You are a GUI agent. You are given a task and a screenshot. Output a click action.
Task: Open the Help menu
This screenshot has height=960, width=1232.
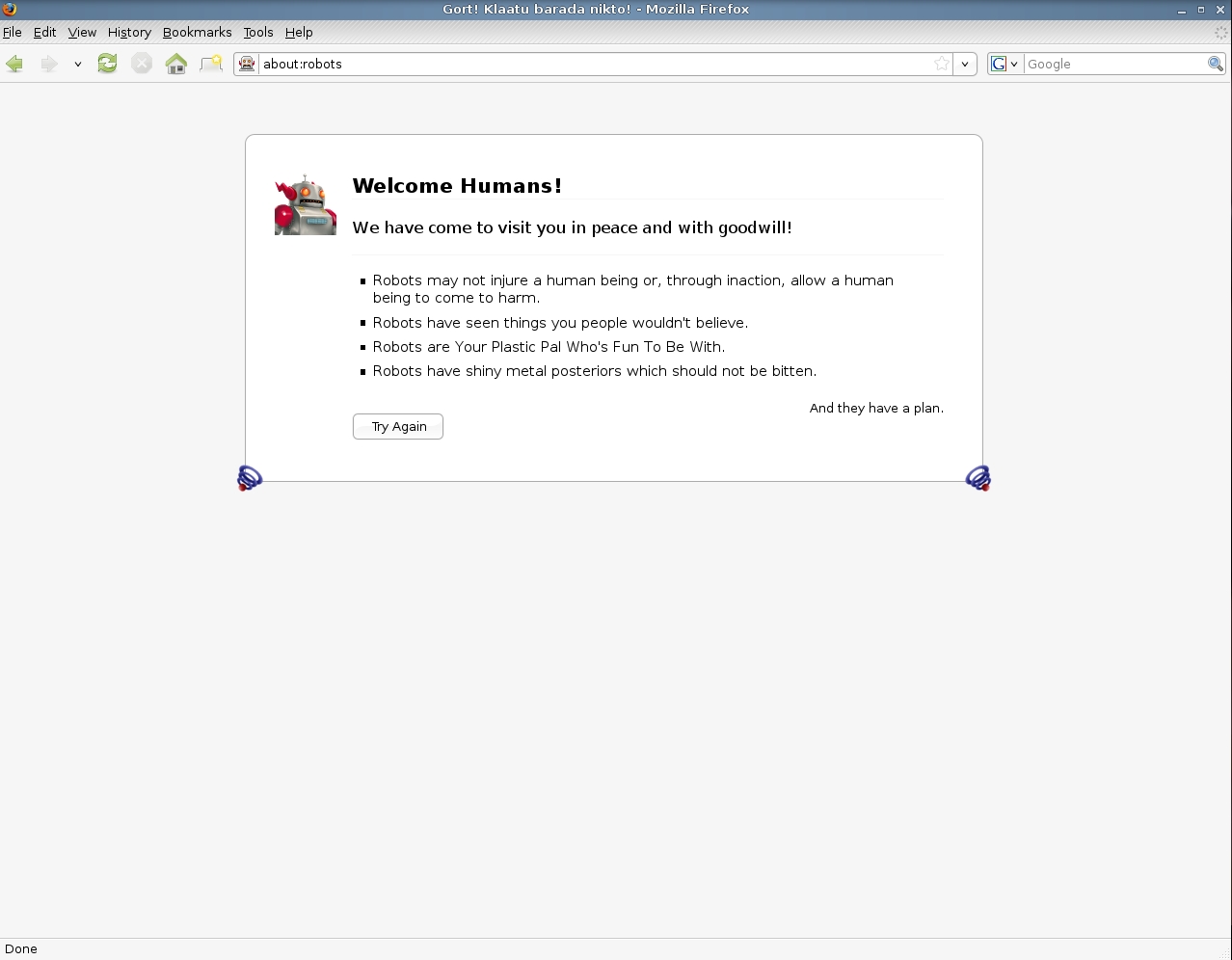point(299,32)
